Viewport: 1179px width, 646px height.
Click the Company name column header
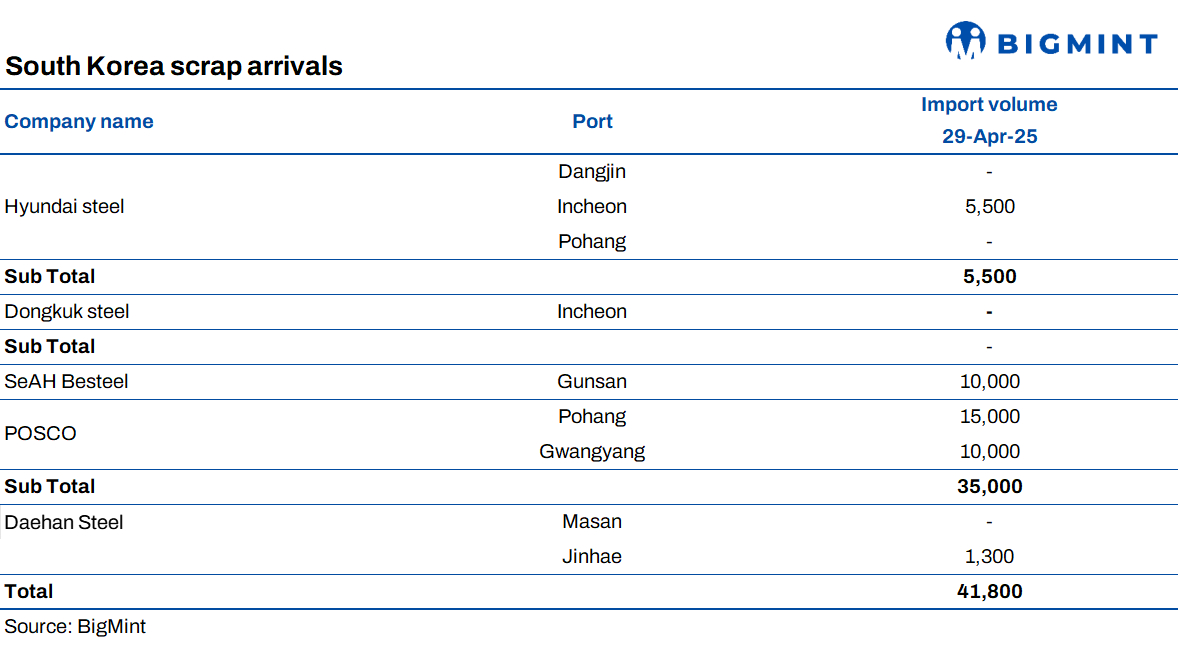tap(79, 122)
